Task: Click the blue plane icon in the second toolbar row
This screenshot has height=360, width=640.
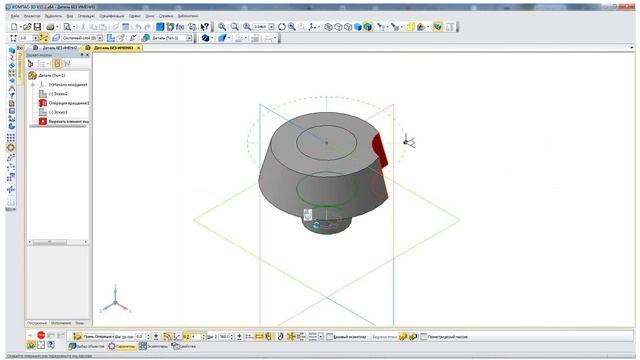Action: (222, 38)
